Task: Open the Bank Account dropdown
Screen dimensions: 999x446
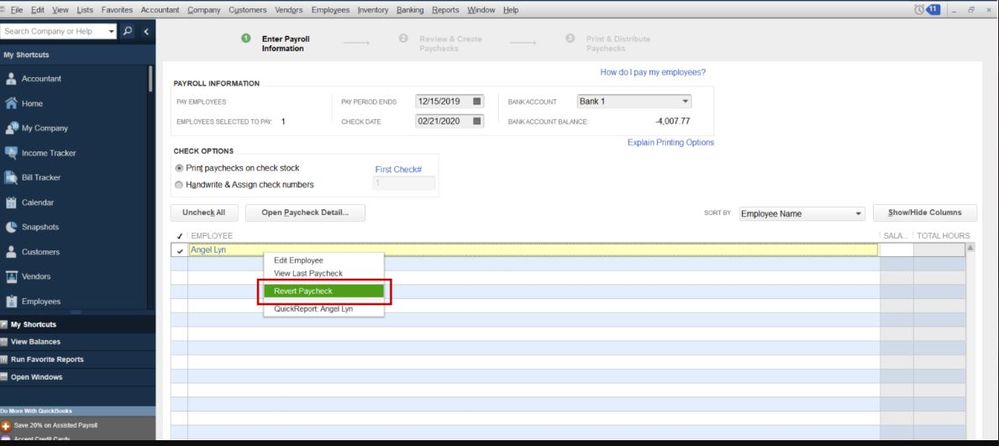Action: coord(685,101)
